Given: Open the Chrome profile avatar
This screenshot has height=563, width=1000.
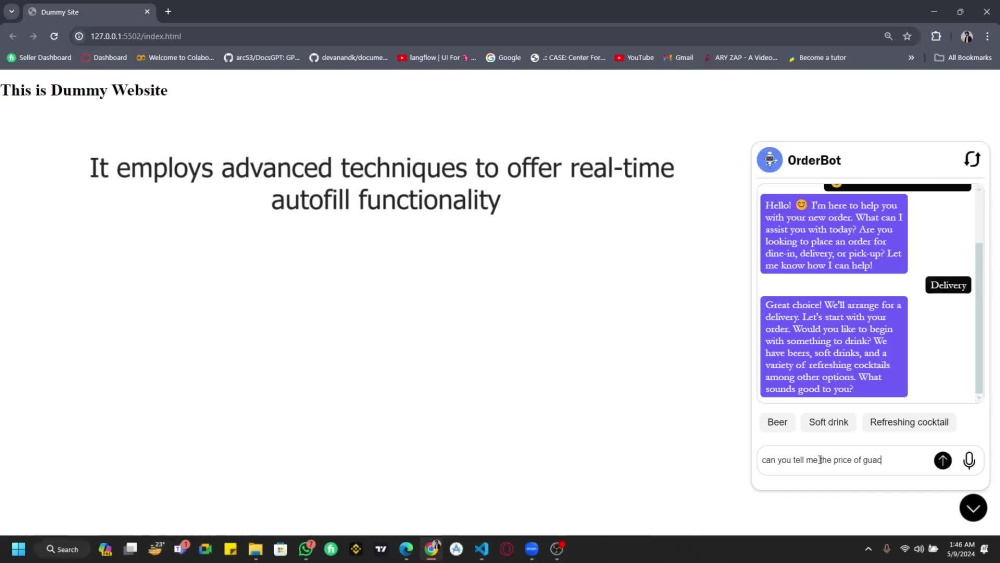Looking at the screenshot, I should pos(967,36).
